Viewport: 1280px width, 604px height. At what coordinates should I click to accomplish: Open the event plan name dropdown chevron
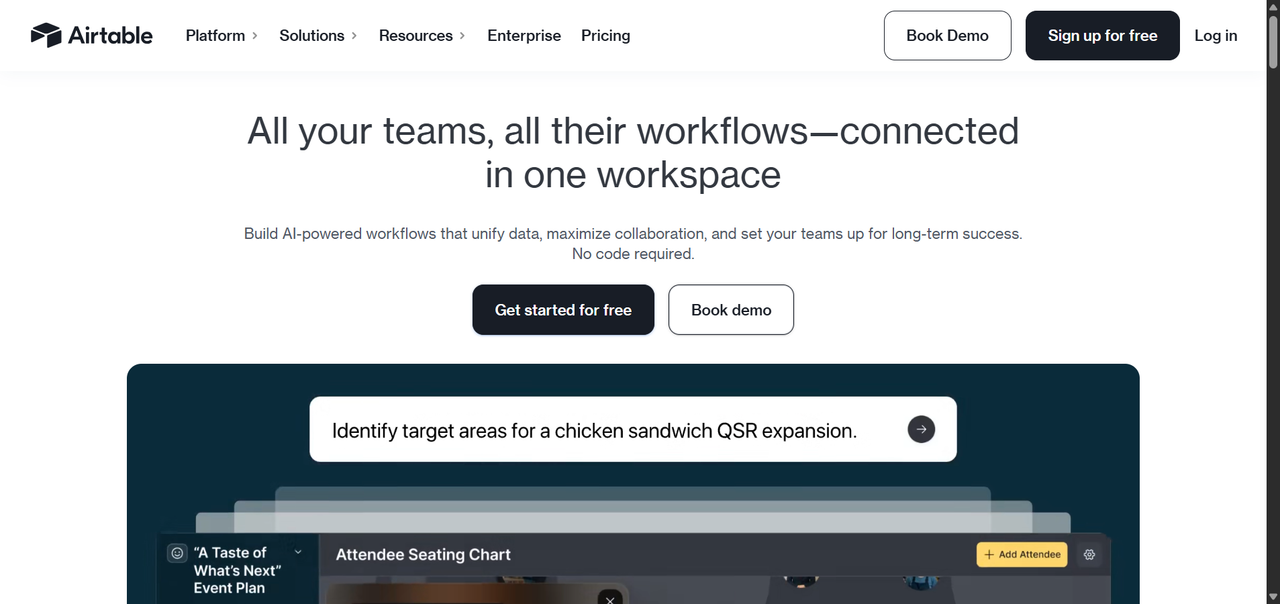[x=298, y=552]
